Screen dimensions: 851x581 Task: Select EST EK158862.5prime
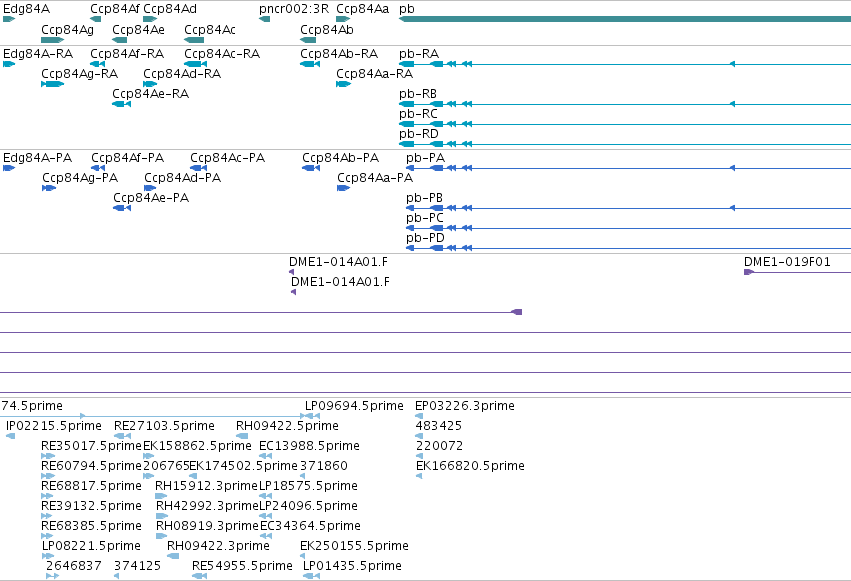coord(198,446)
